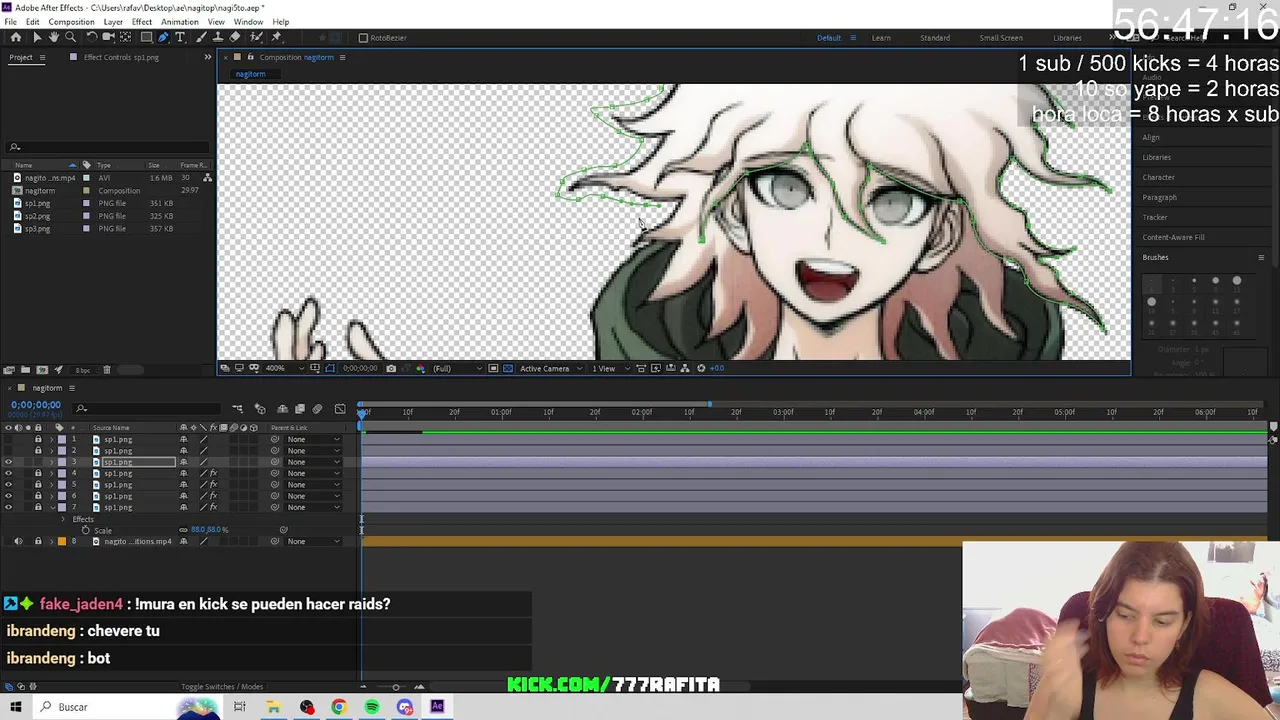
Task: Switch to Effect Controls sp1.png tab
Action: pyautogui.click(x=120, y=57)
